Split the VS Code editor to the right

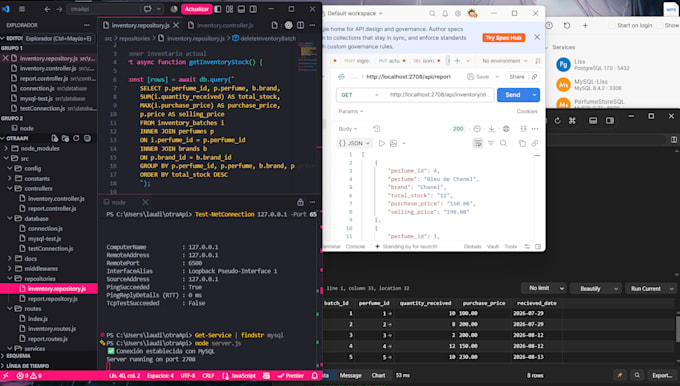click(301, 26)
